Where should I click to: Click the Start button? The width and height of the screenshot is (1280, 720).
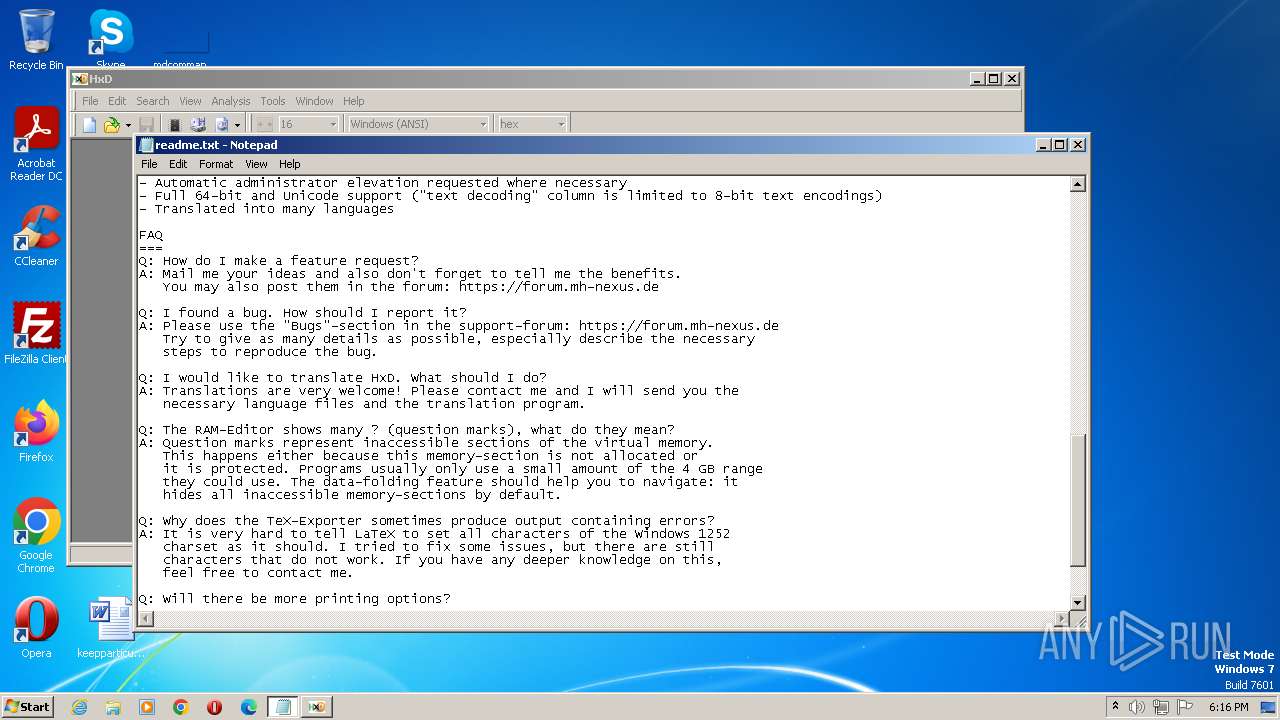click(x=28, y=706)
